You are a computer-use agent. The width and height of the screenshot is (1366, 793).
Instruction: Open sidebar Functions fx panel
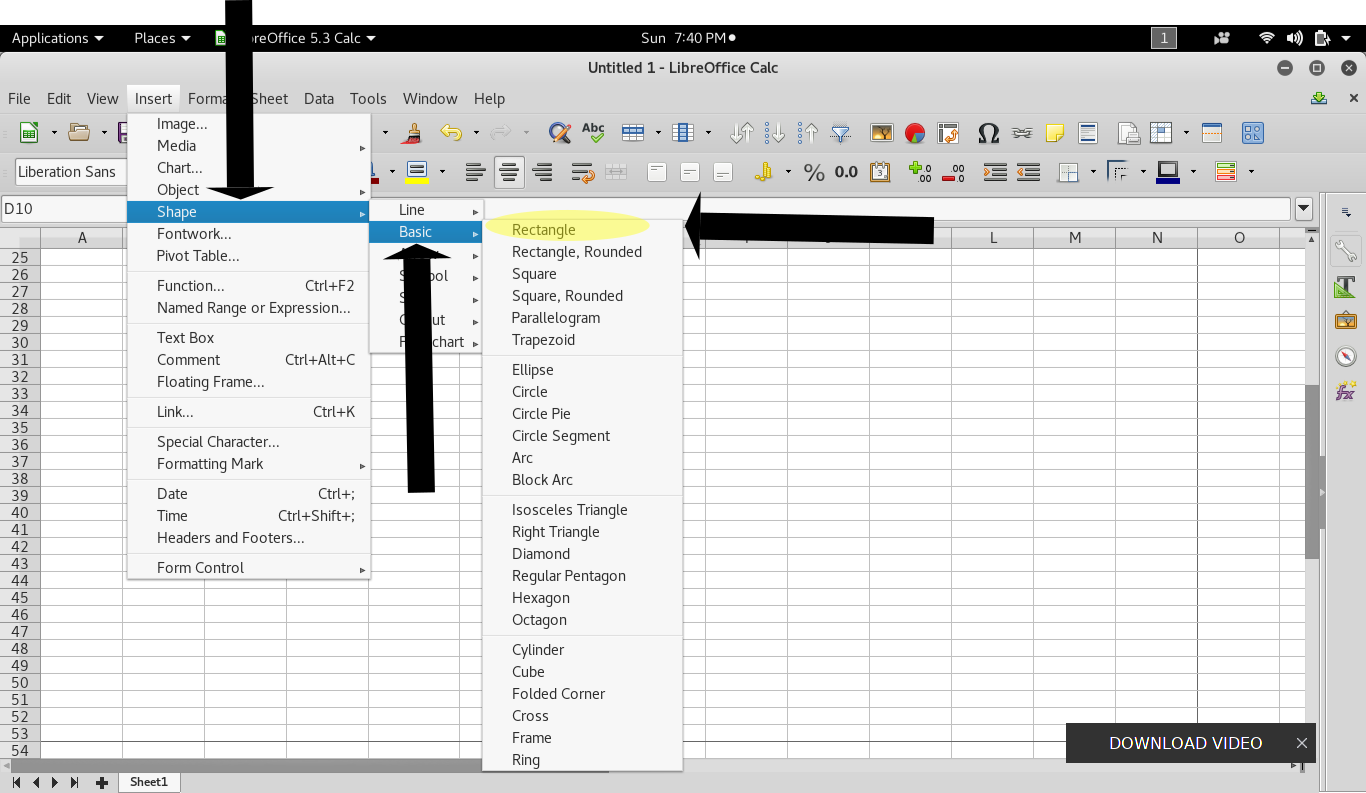(1345, 391)
